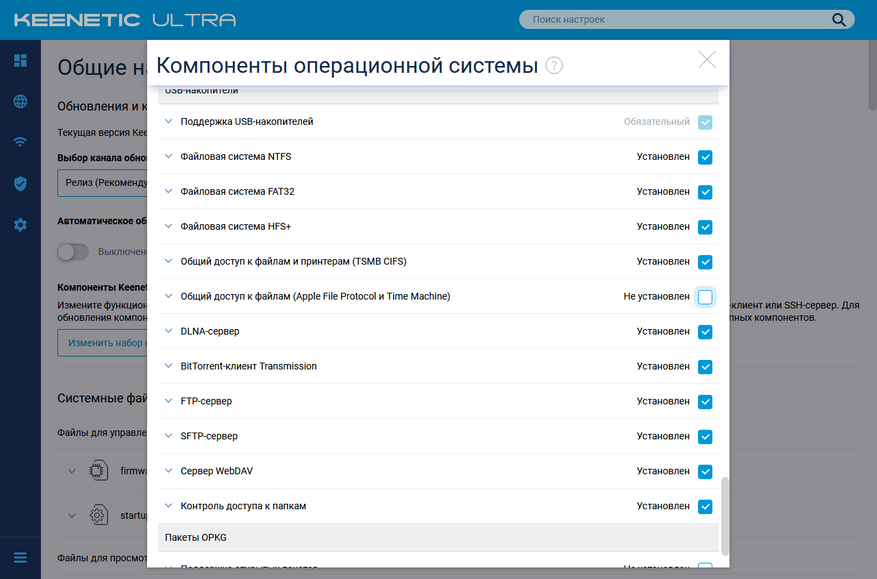Open the Internet globe icon in sidebar

[20, 101]
